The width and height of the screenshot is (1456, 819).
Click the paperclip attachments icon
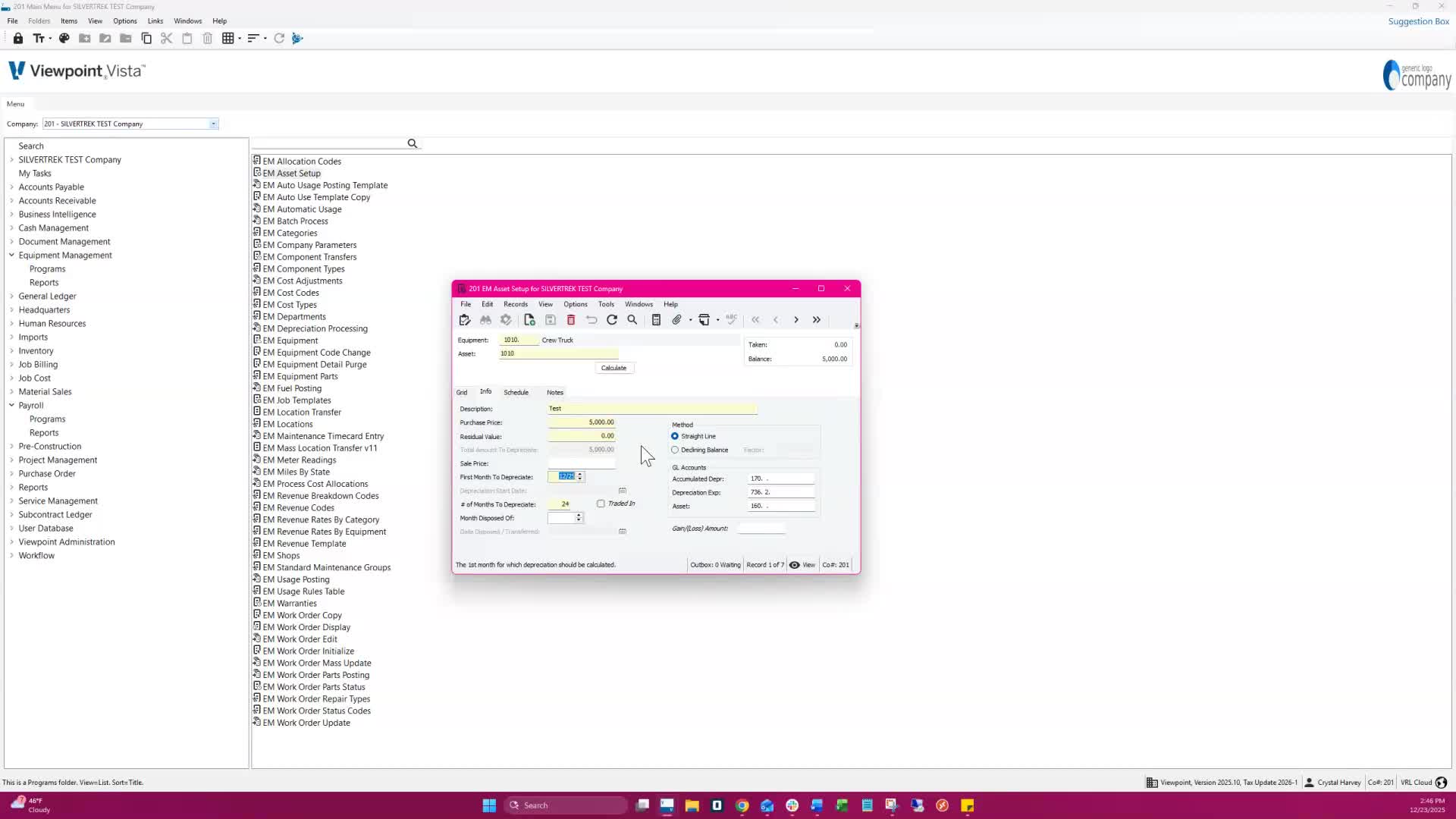click(676, 320)
